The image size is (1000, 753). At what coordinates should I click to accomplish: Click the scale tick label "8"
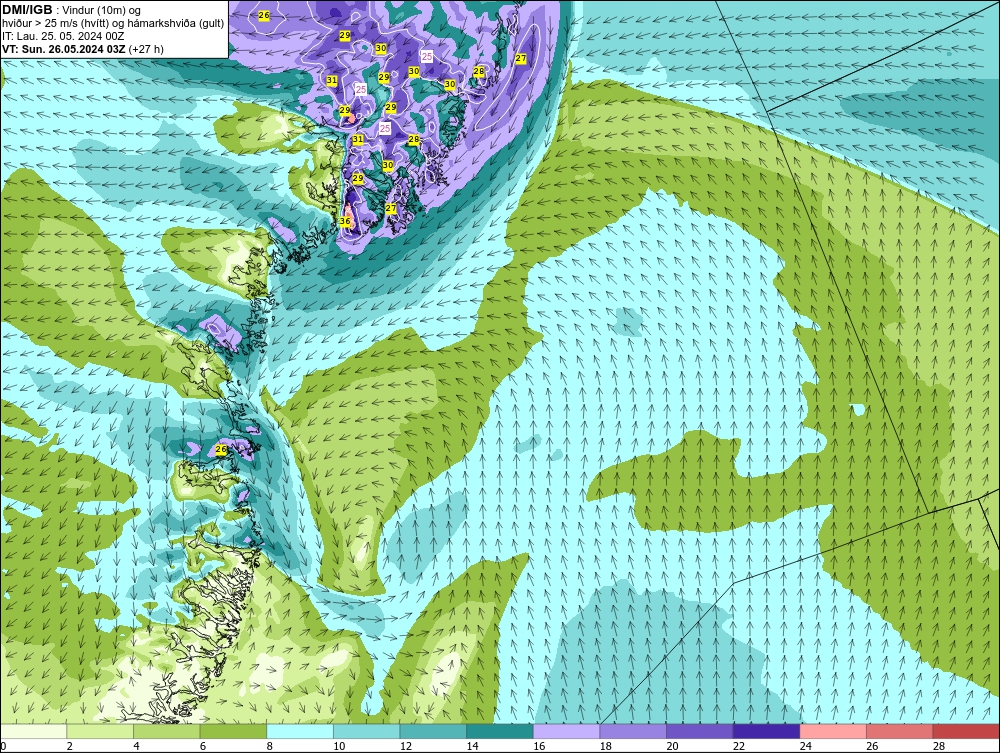point(269,746)
